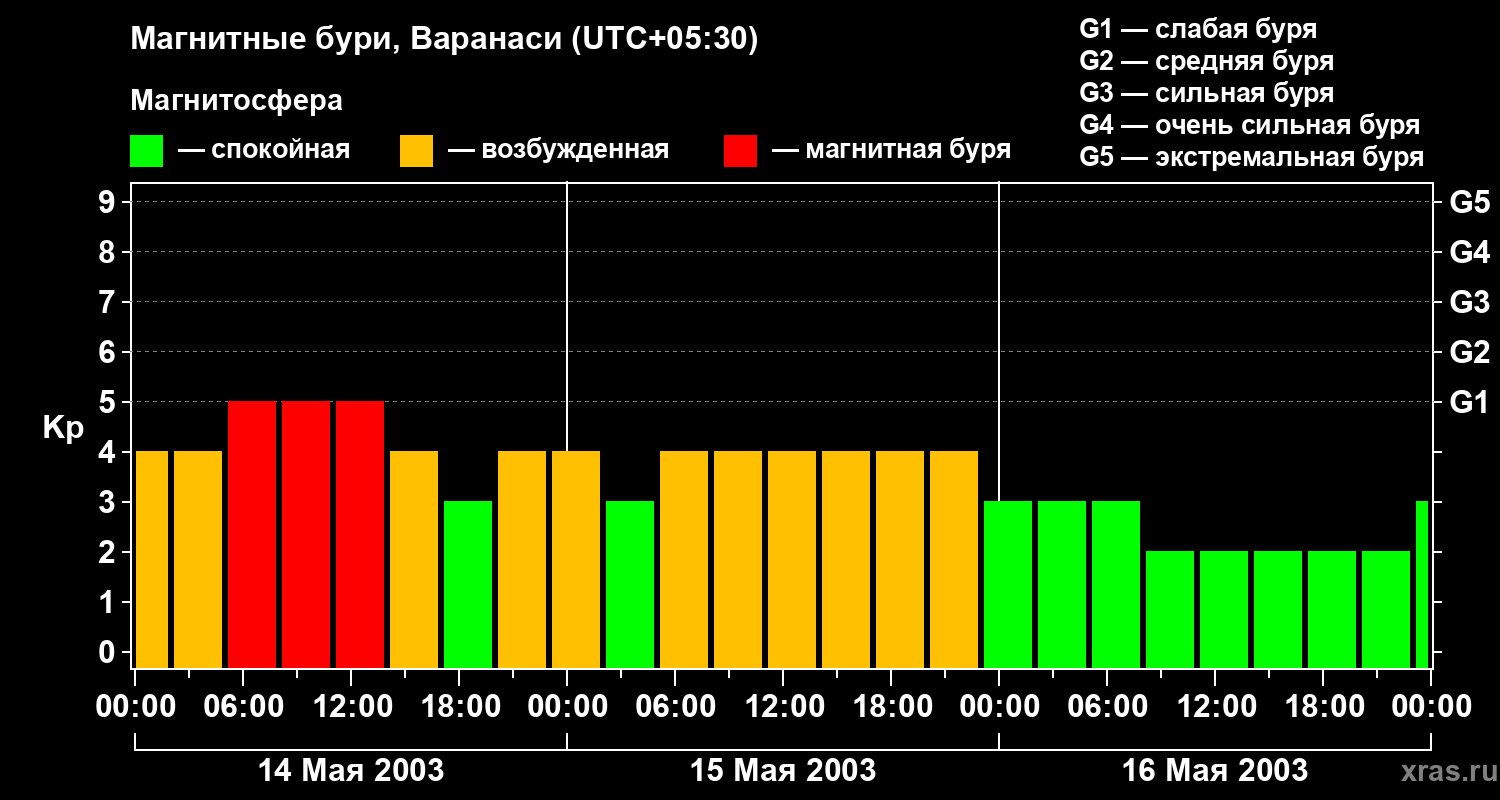Click the narrow green bar at far right edge
This screenshot has width=1500, height=800.
point(1422,584)
